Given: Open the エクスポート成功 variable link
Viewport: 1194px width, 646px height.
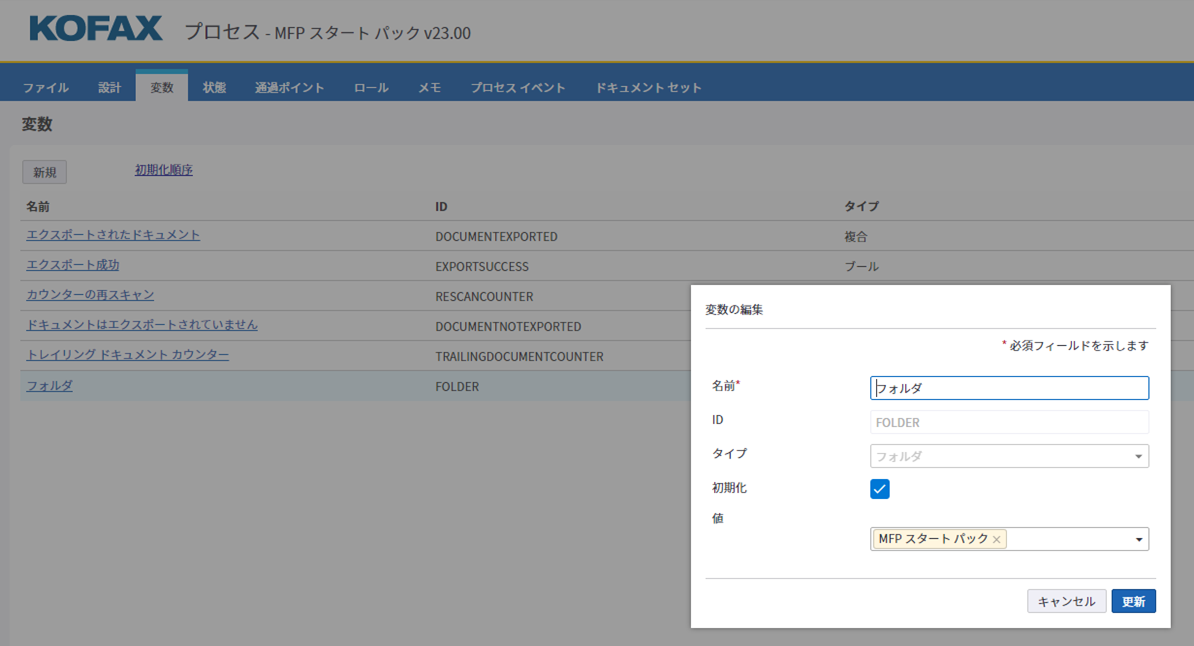Looking at the screenshot, I should coord(73,265).
